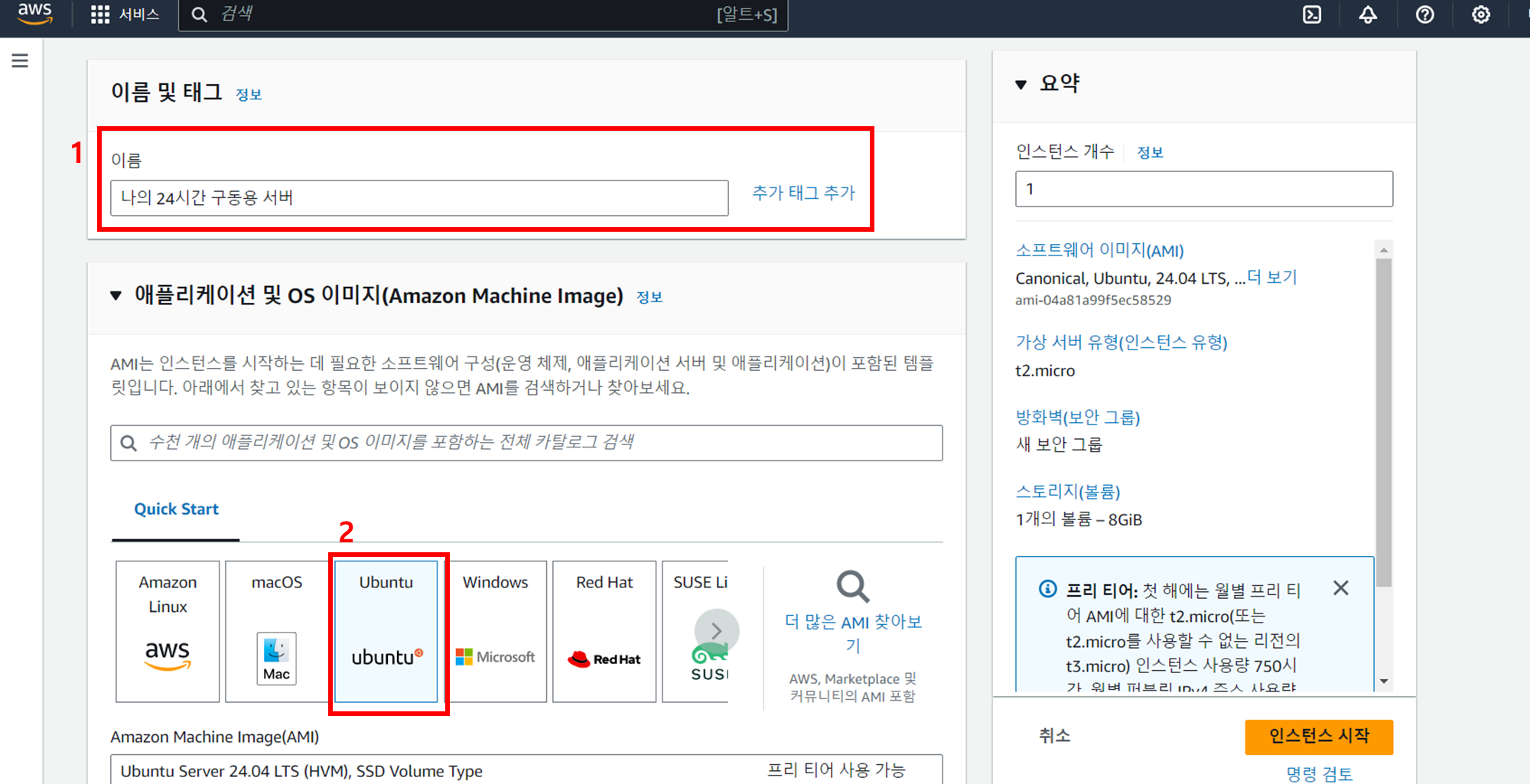Screen dimensions: 1530x784
Task: Click 취소 to cancel
Action: (x=1054, y=736)
